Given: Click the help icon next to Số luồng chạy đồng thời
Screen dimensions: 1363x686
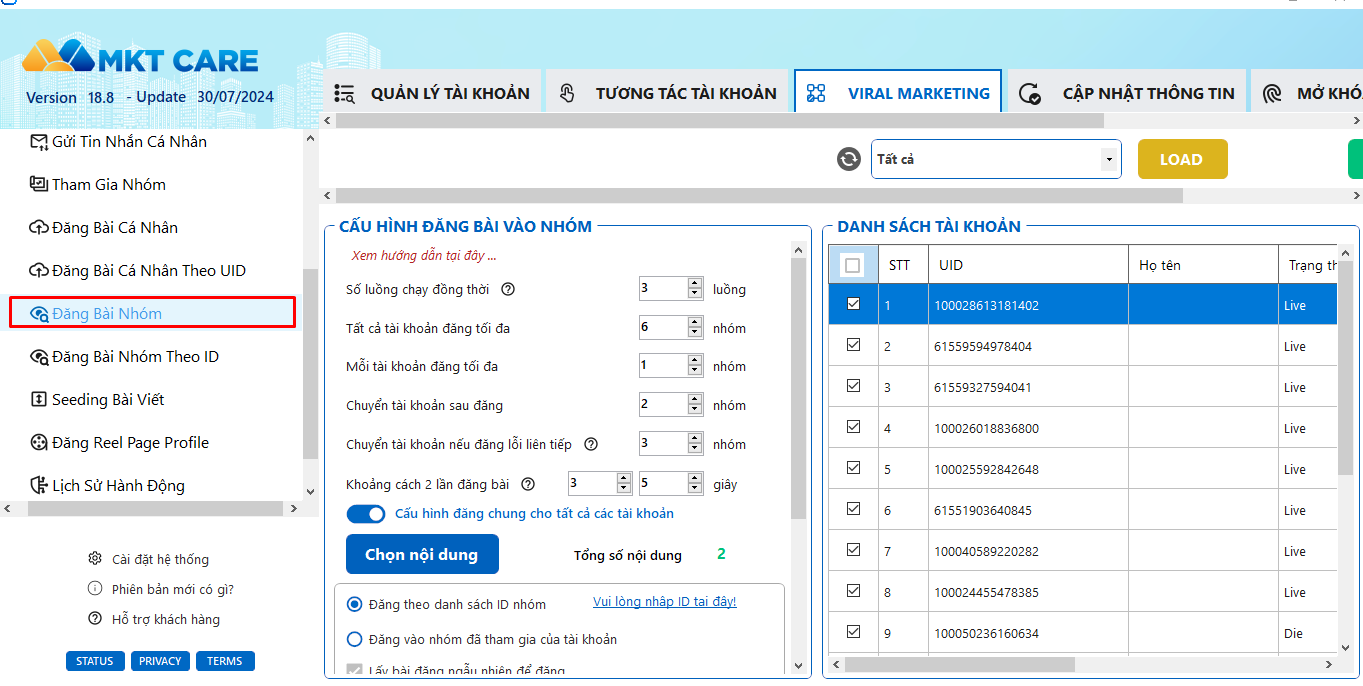Looking at the screenshot, I should [x=508, y=289].
